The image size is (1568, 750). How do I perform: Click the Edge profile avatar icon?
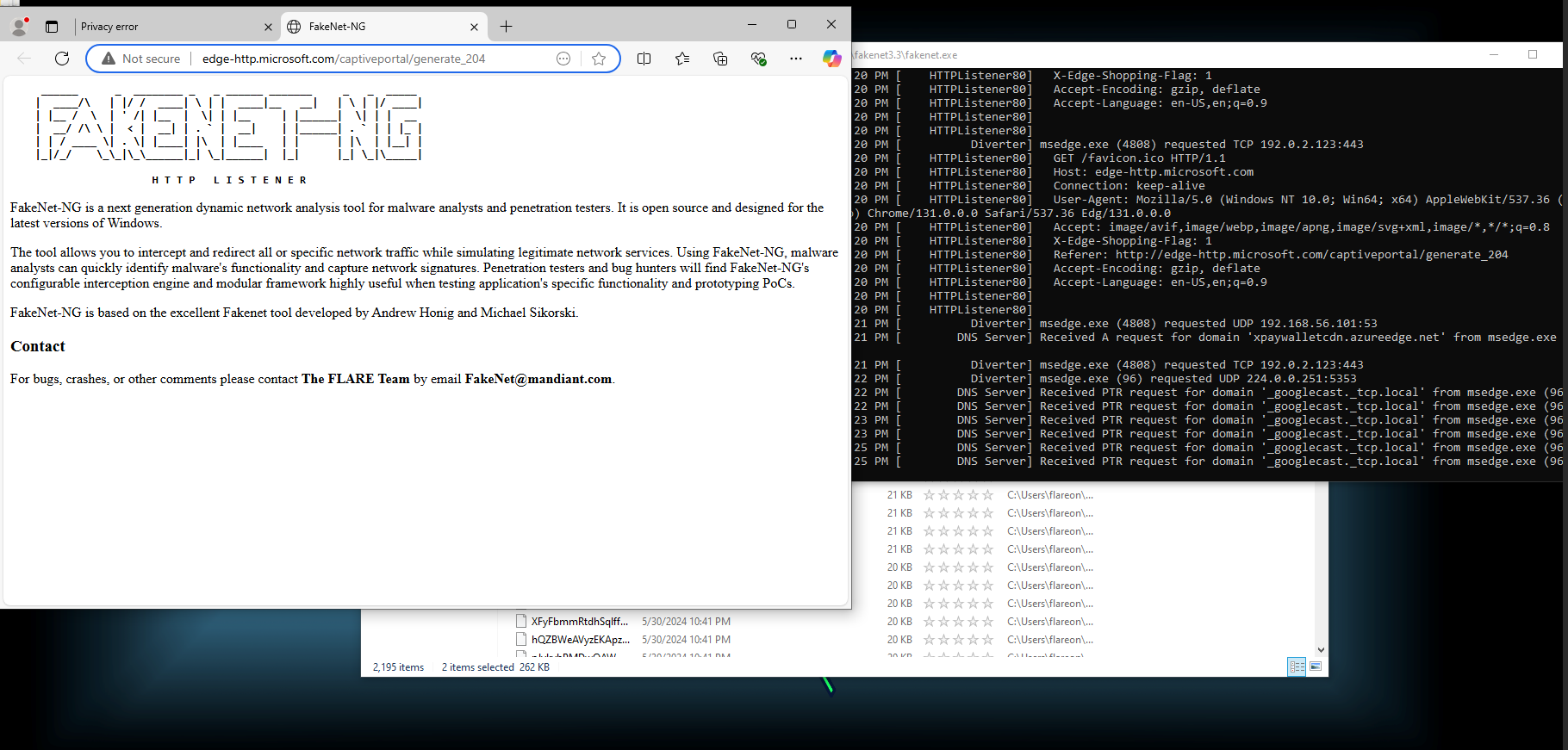tap(19, 27)
